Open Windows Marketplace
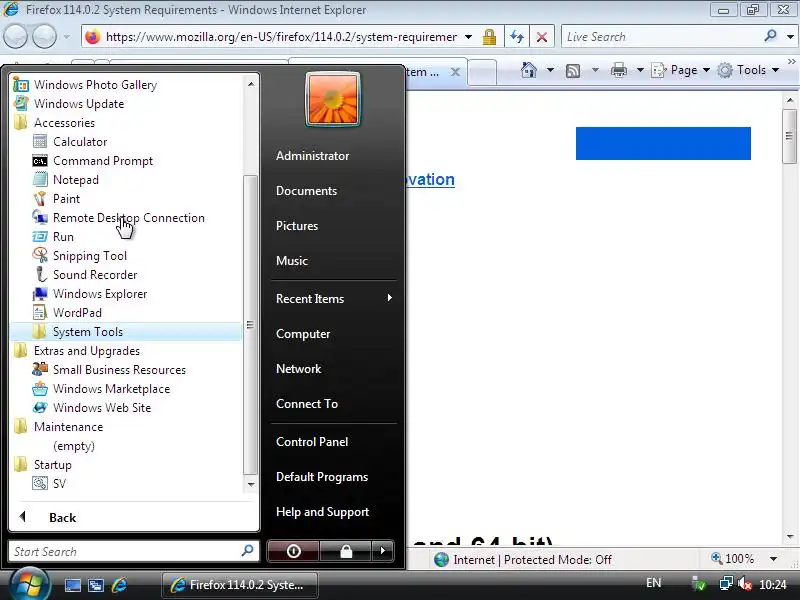The image size is (800, 600). [x=111, y=389]
